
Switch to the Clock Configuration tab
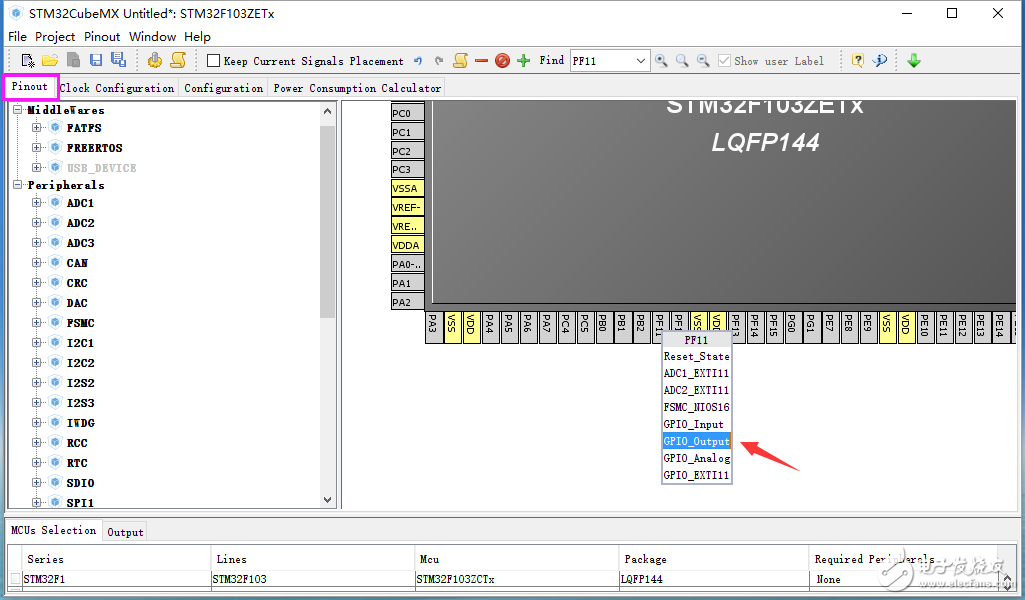[x=117, y=88]
